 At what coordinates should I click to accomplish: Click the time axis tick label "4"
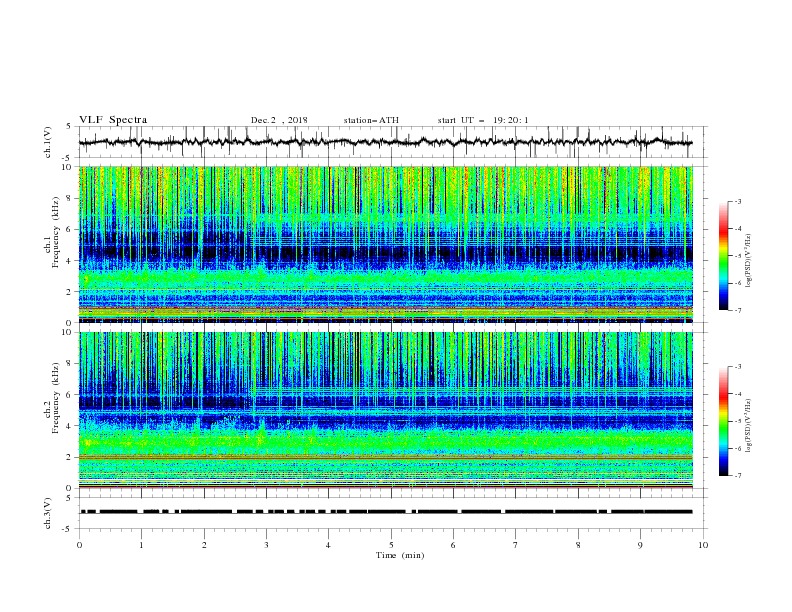329,545
